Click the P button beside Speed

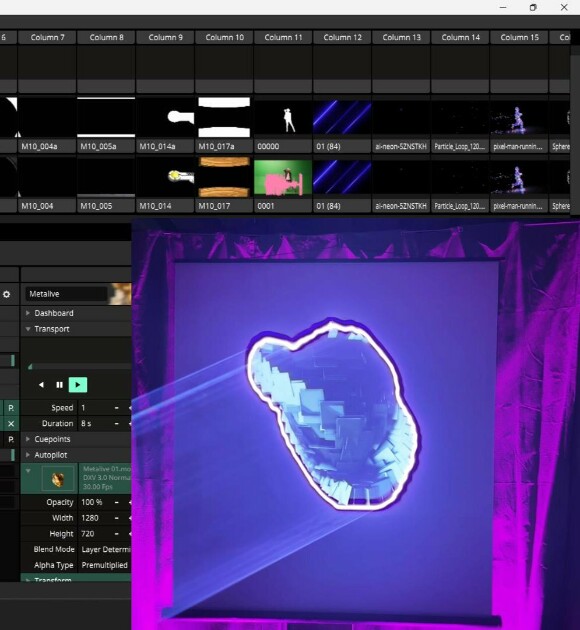tap(11, 408)
